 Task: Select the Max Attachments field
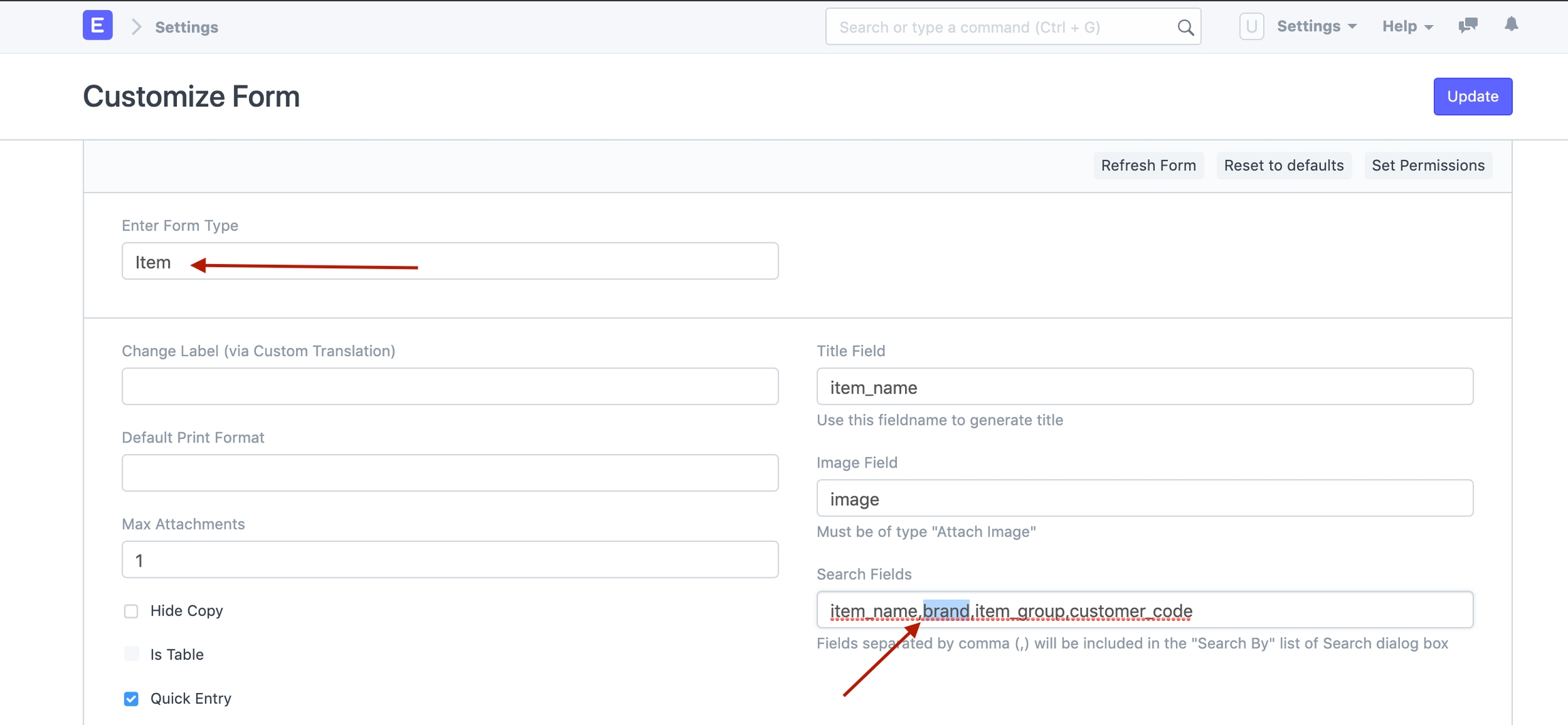[449, 560]
